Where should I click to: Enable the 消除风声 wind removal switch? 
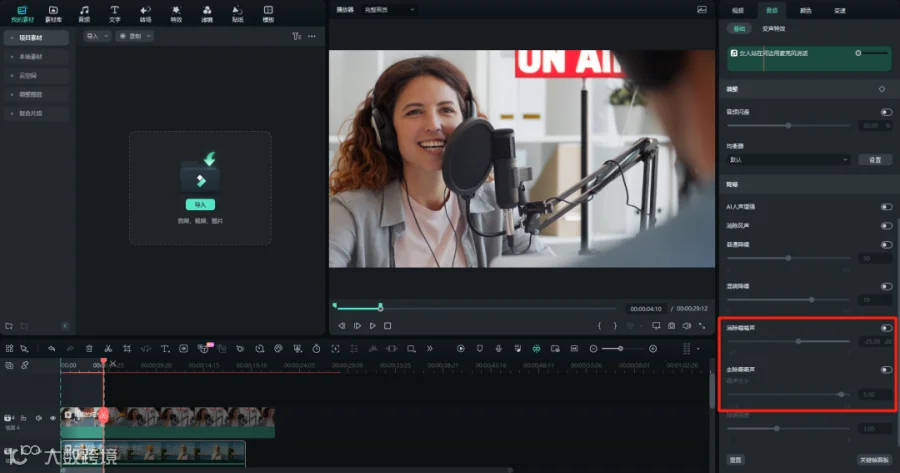886,226
